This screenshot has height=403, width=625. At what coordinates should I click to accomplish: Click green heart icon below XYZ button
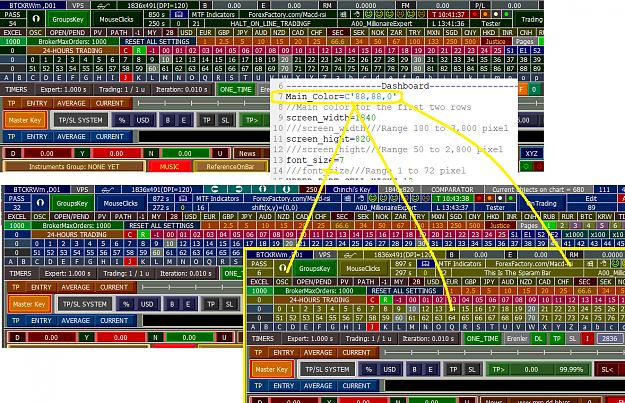pos(526,166)
